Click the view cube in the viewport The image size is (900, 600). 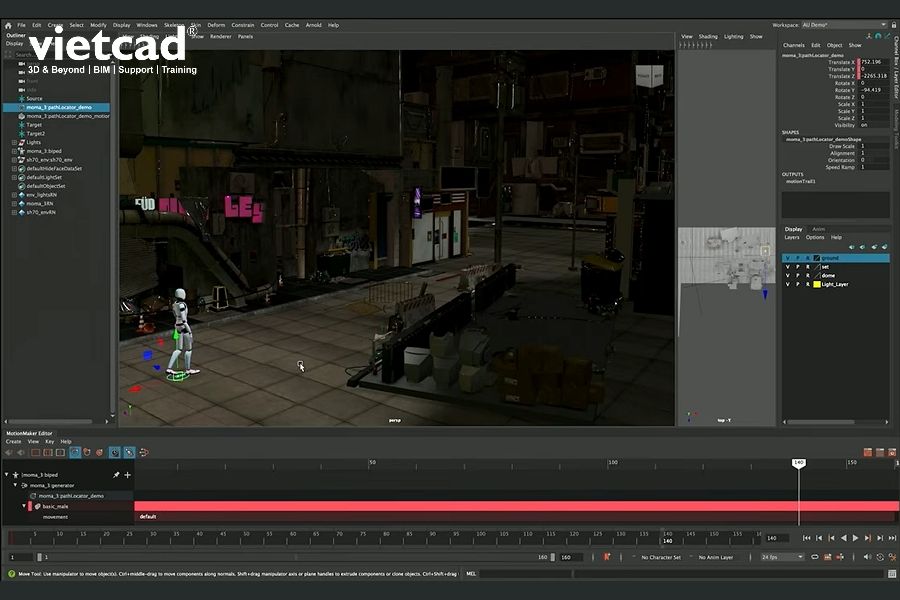coord(649,76)
